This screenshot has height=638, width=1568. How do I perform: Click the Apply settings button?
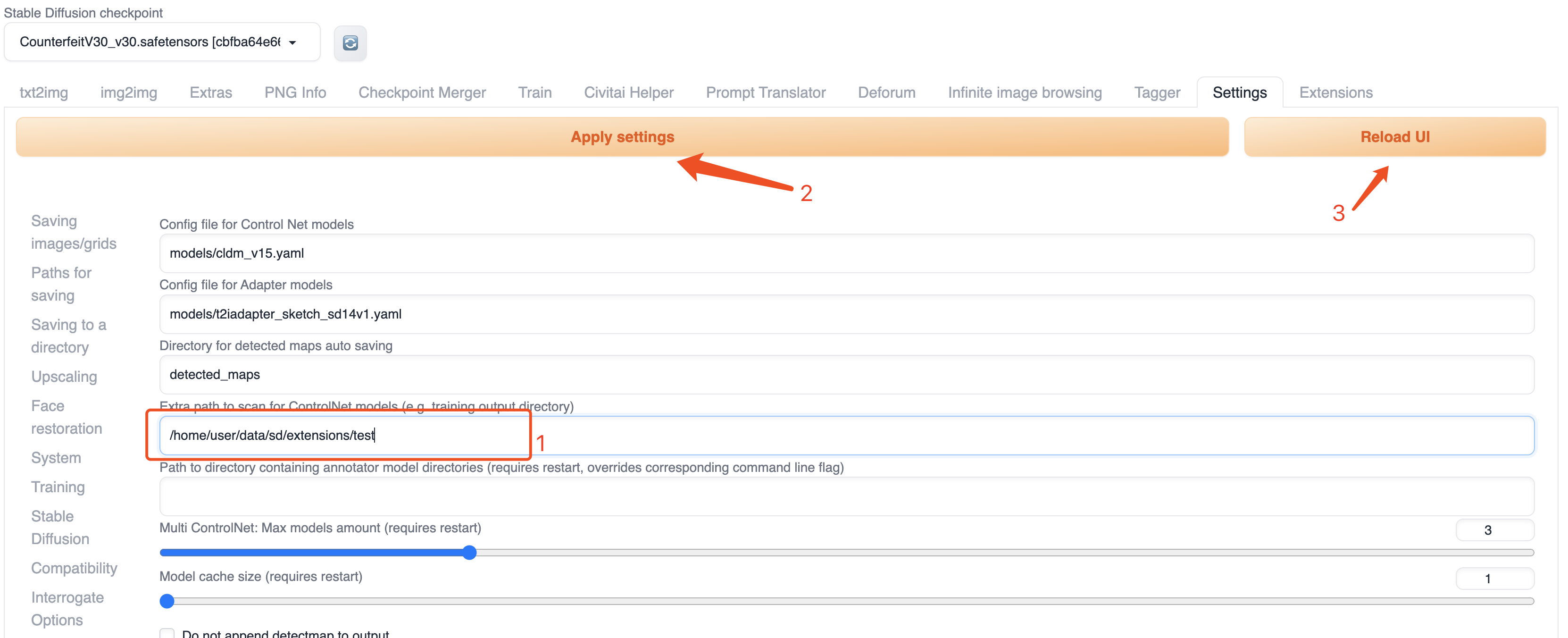coord(622,137)
